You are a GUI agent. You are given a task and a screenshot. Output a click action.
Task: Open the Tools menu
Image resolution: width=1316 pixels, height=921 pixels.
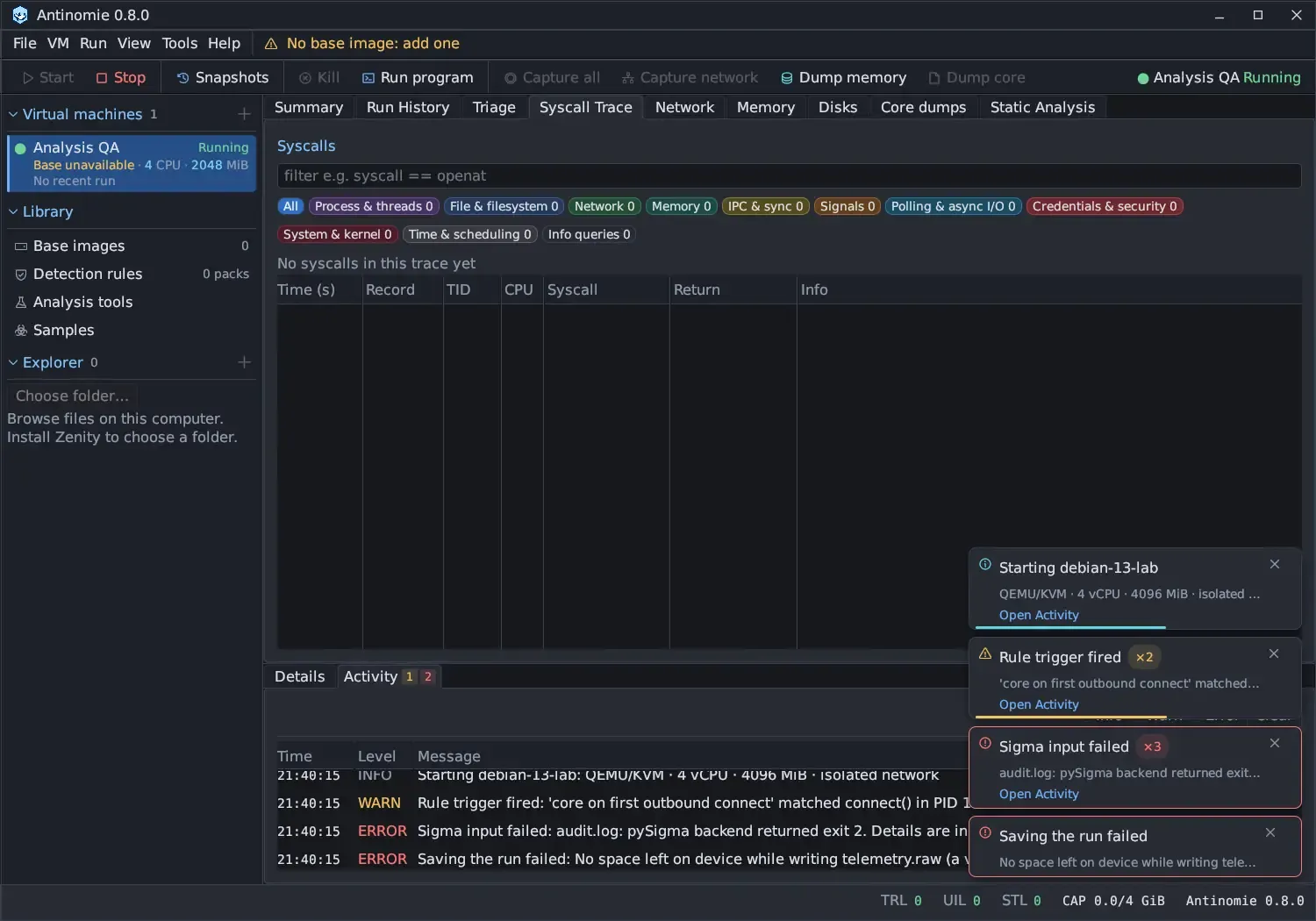(x=180, y=44)
